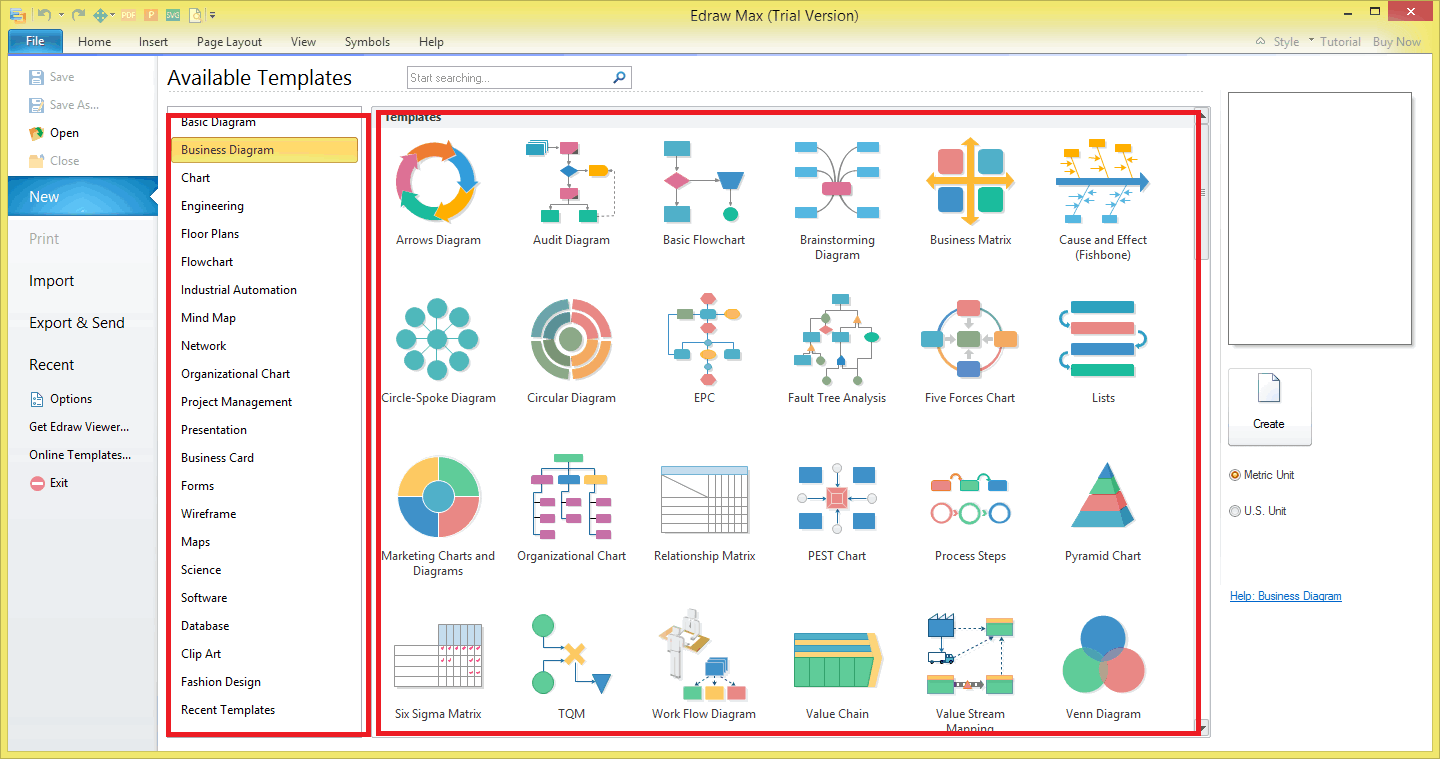Open the Customize Quick Access Toolbar dropdown

213,15
